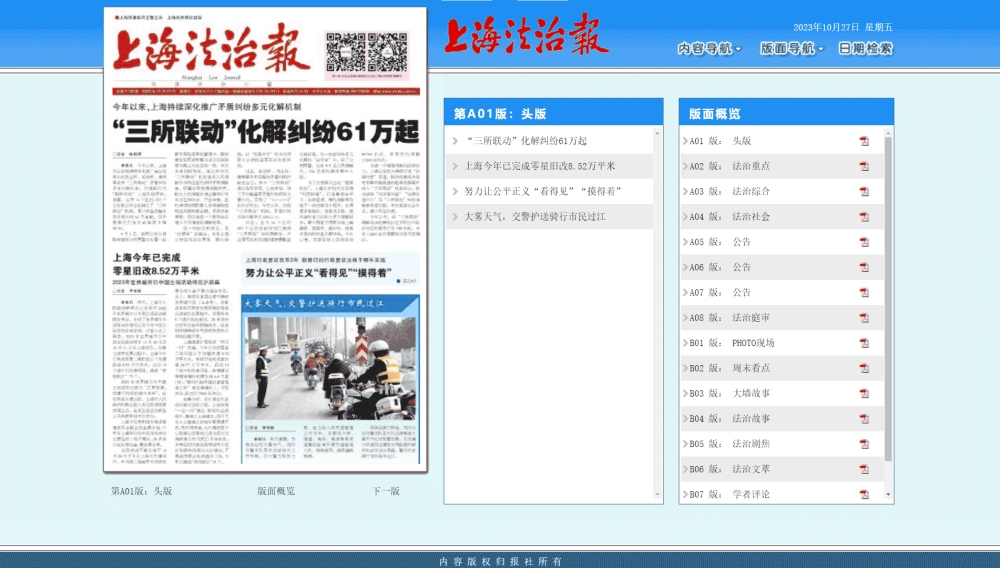Download the PDF for A01 头版

point(864,141)
